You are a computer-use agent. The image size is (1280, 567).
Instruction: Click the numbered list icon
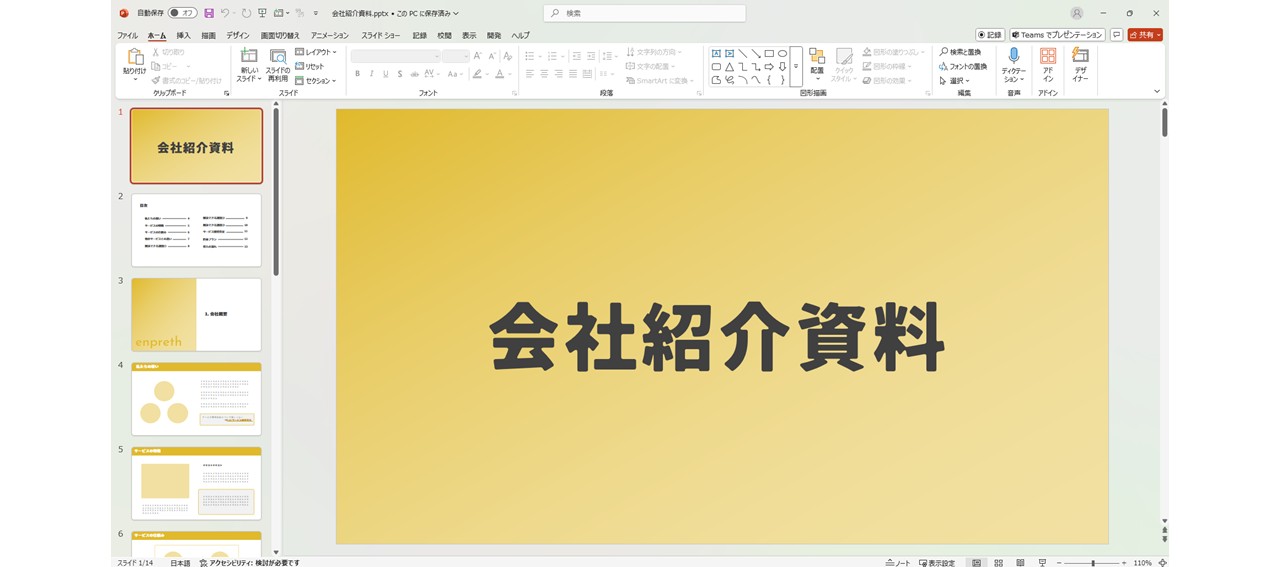[552, 56]
